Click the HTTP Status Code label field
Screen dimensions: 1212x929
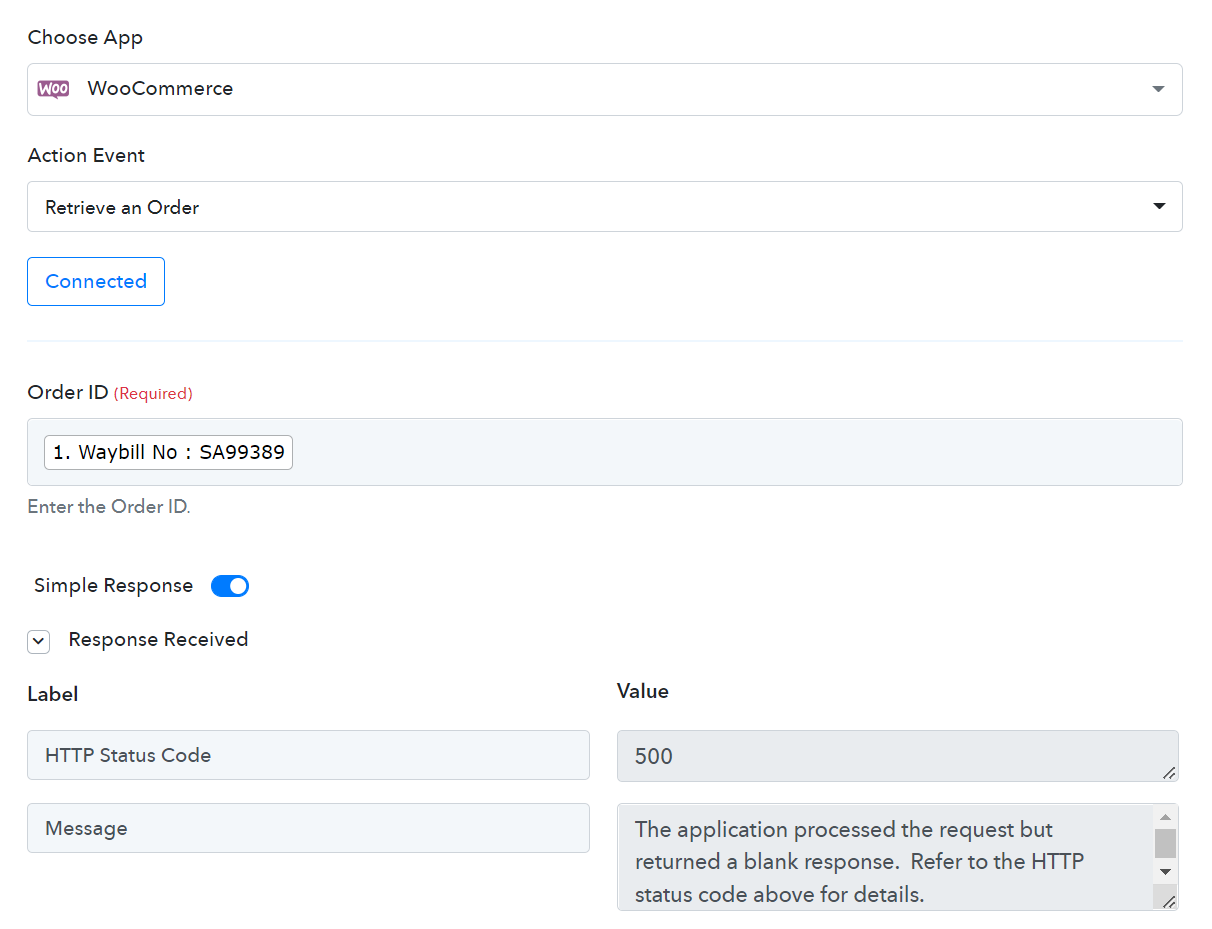[x=308, y=755]
